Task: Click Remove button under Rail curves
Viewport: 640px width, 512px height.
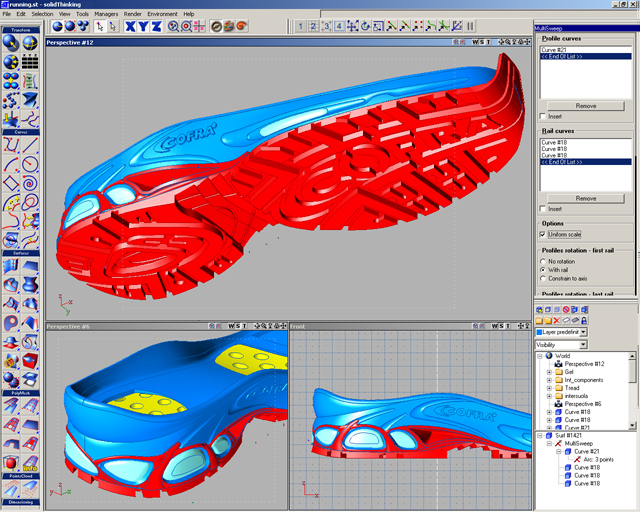Action: click(586, 198)
